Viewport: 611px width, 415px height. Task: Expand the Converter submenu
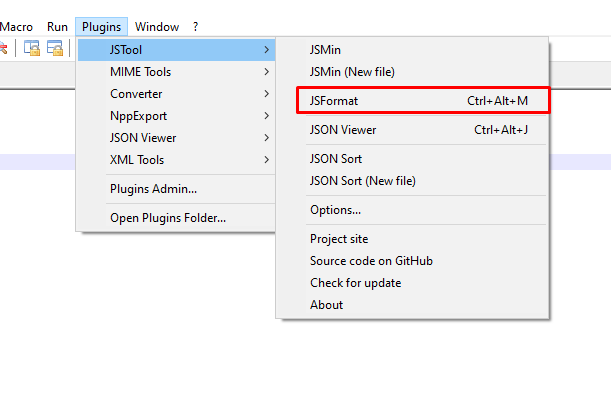pyautogui.click(x=177, y=94)
